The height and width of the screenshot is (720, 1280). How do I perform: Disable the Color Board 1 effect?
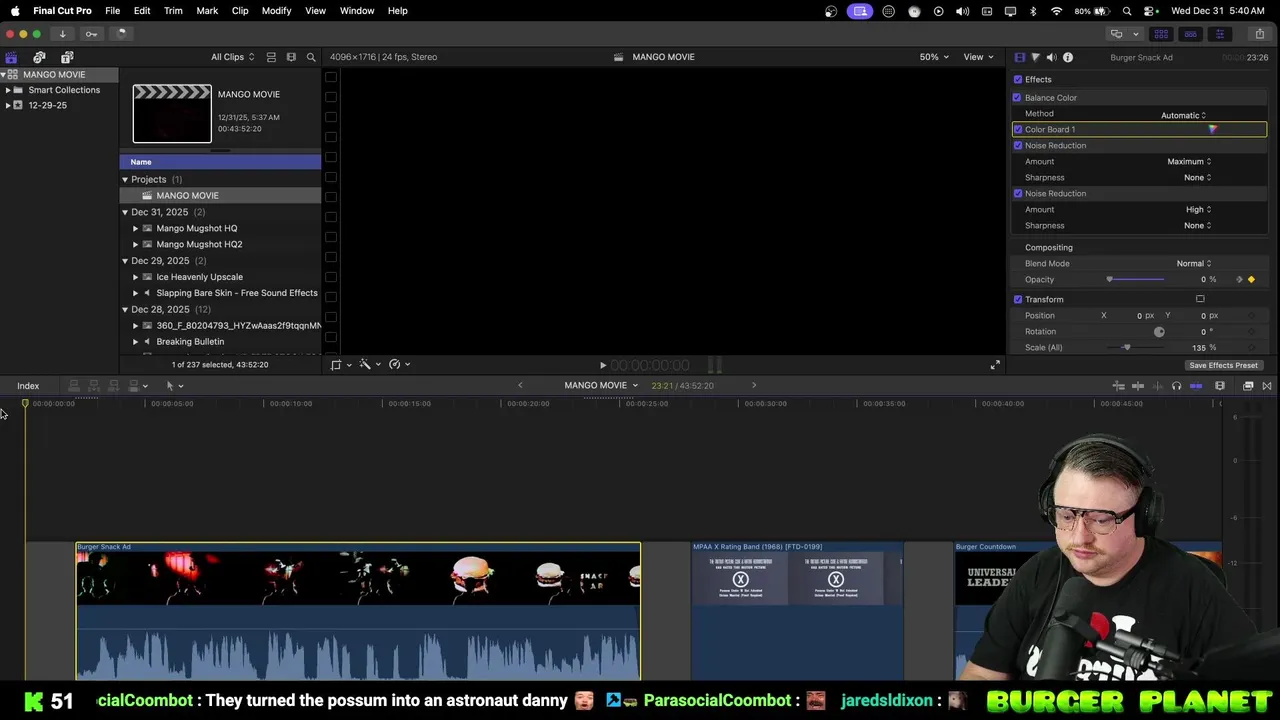[1018, 129]
